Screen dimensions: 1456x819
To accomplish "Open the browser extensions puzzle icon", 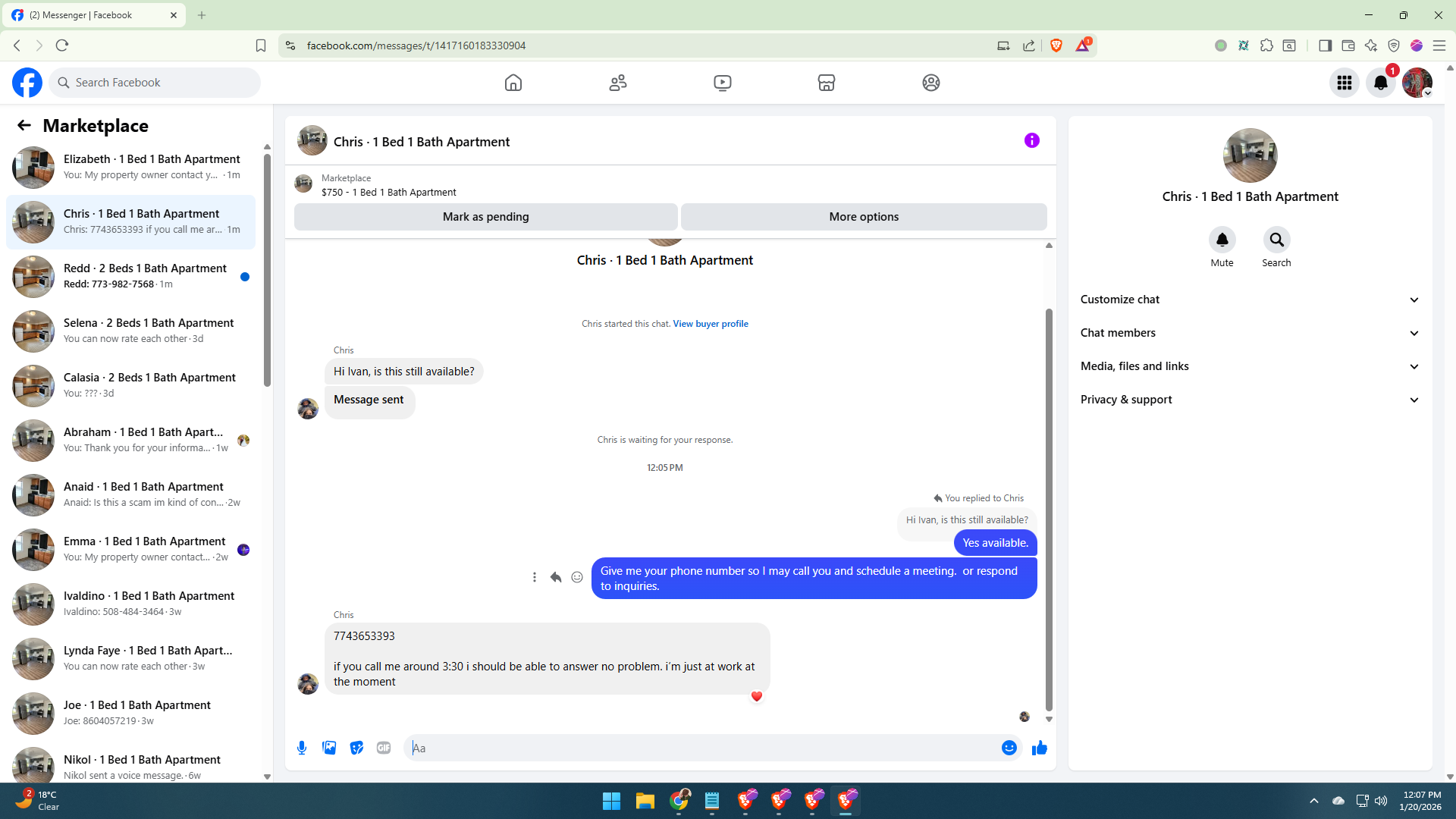I will [x=1266, y=45].
